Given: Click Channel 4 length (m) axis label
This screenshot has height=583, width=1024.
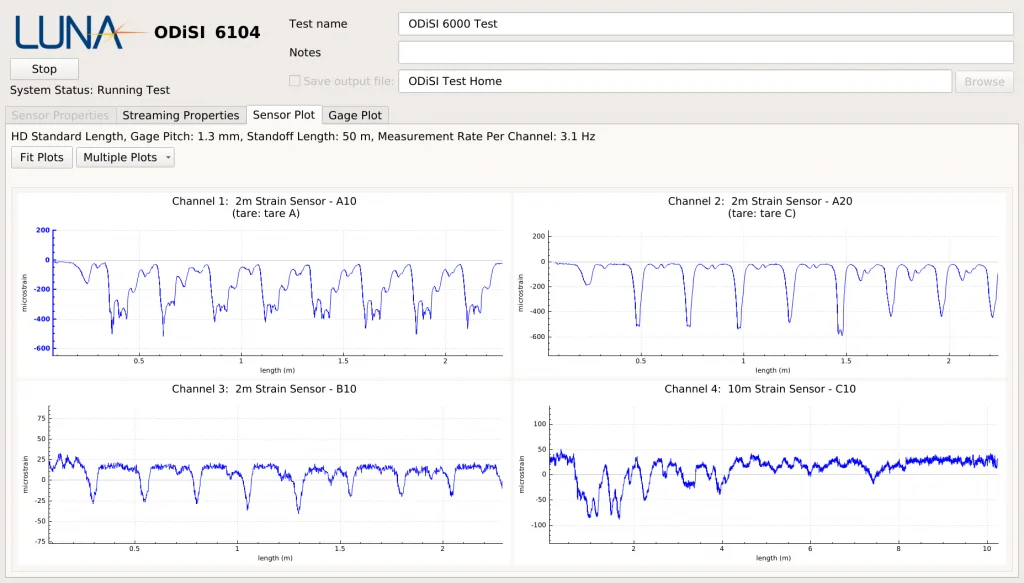Looking at the screenshot, I should click(773, 558).
